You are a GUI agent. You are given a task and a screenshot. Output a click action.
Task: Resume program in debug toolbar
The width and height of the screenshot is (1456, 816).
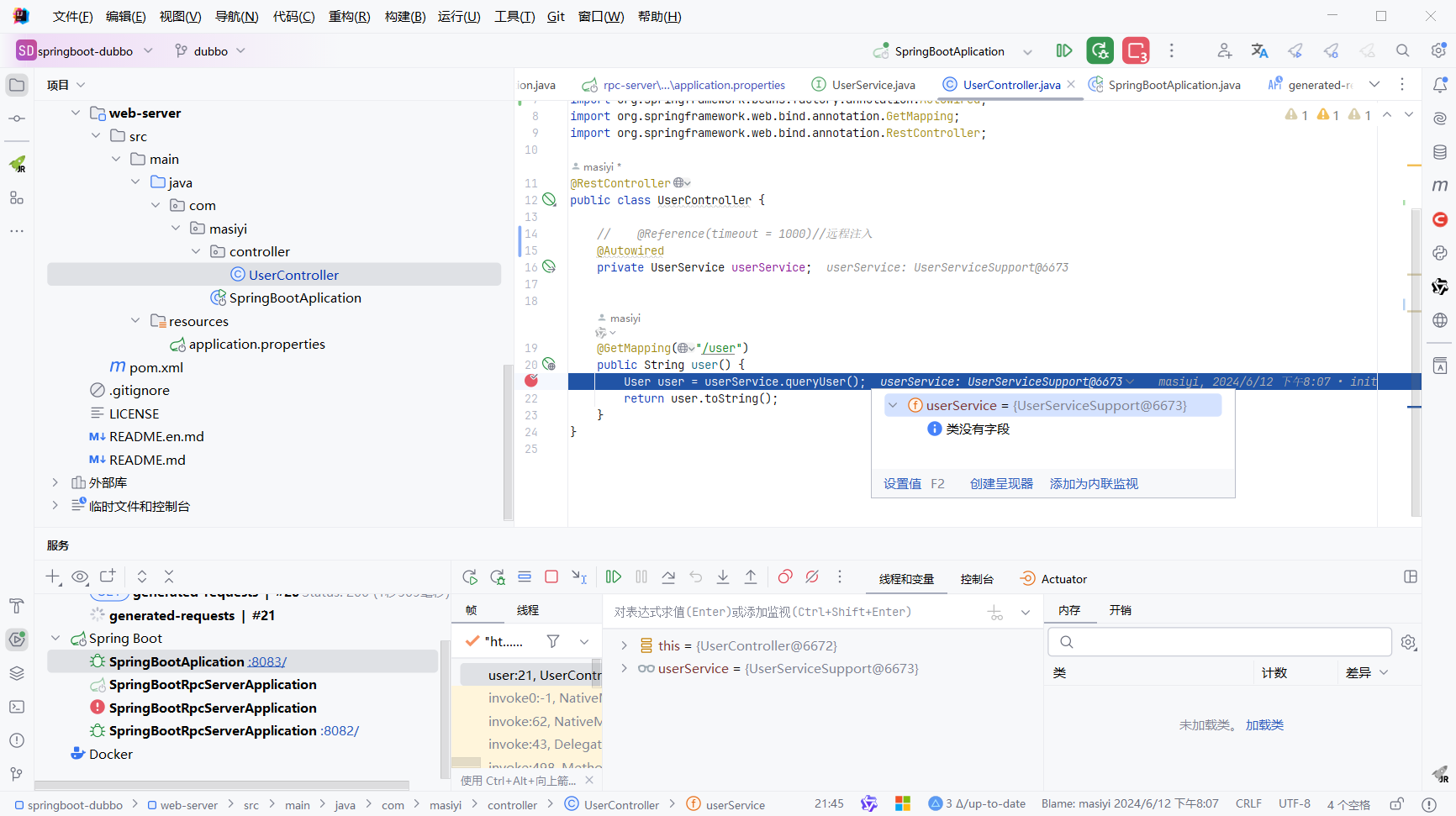click(x=614, y=576)
